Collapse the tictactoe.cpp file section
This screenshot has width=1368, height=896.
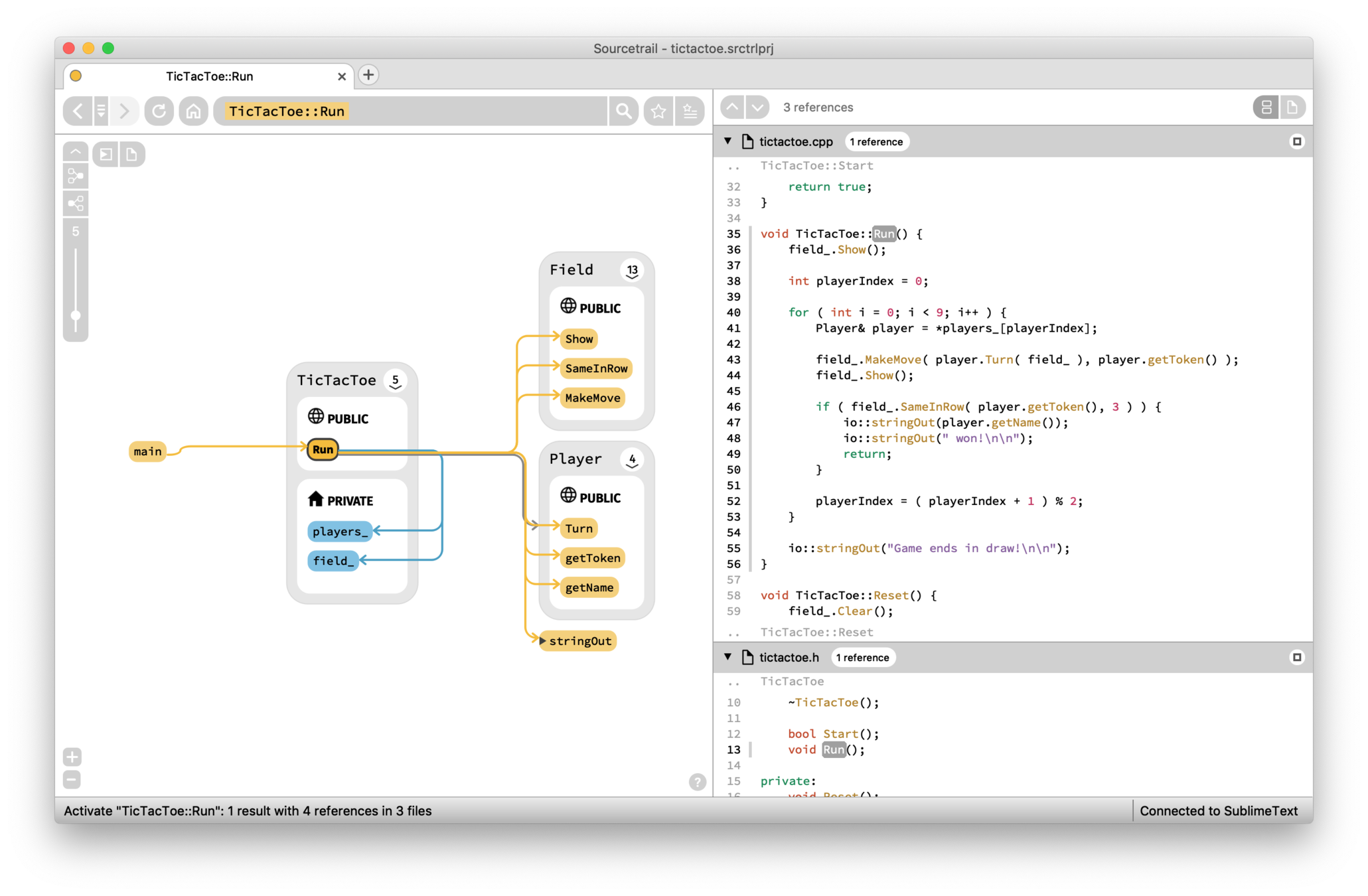tap(728, 141)
